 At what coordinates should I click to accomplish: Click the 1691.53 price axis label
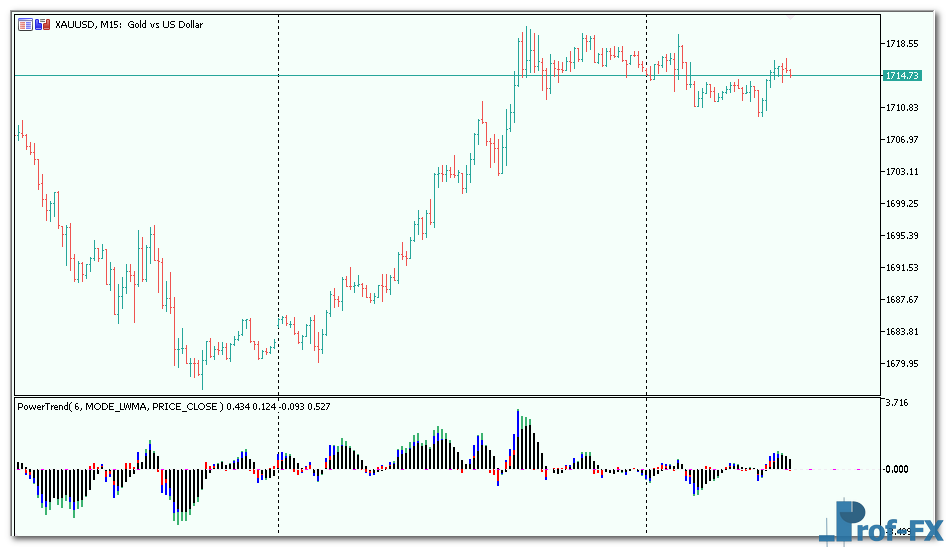click(901, 268)
